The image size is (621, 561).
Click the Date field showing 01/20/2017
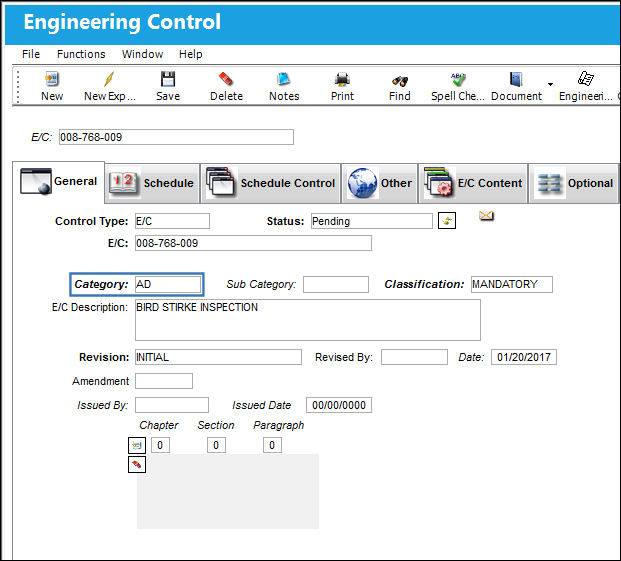click(524, 357)
